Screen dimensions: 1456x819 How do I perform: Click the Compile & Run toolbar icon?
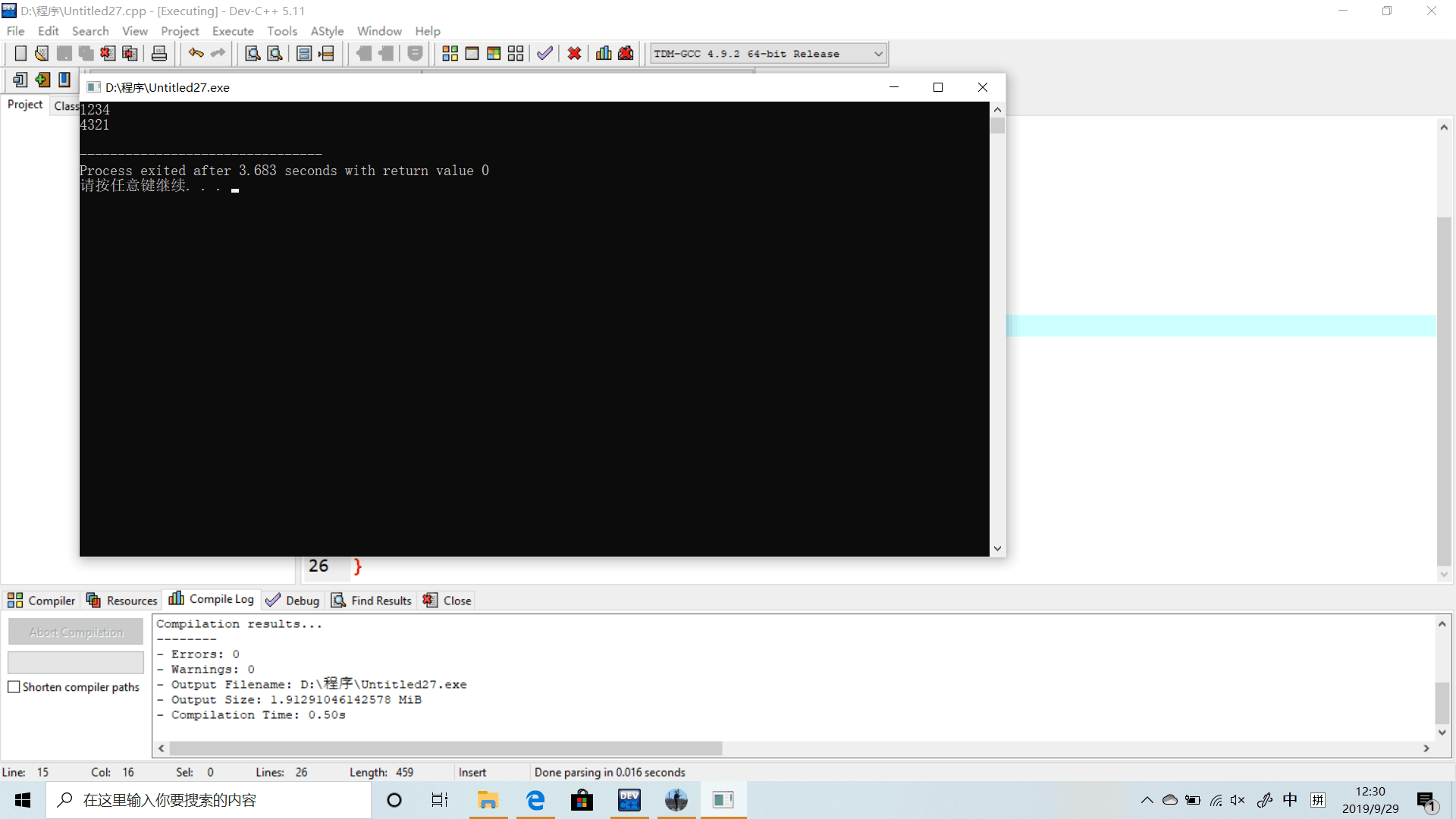tap(494, 53)
